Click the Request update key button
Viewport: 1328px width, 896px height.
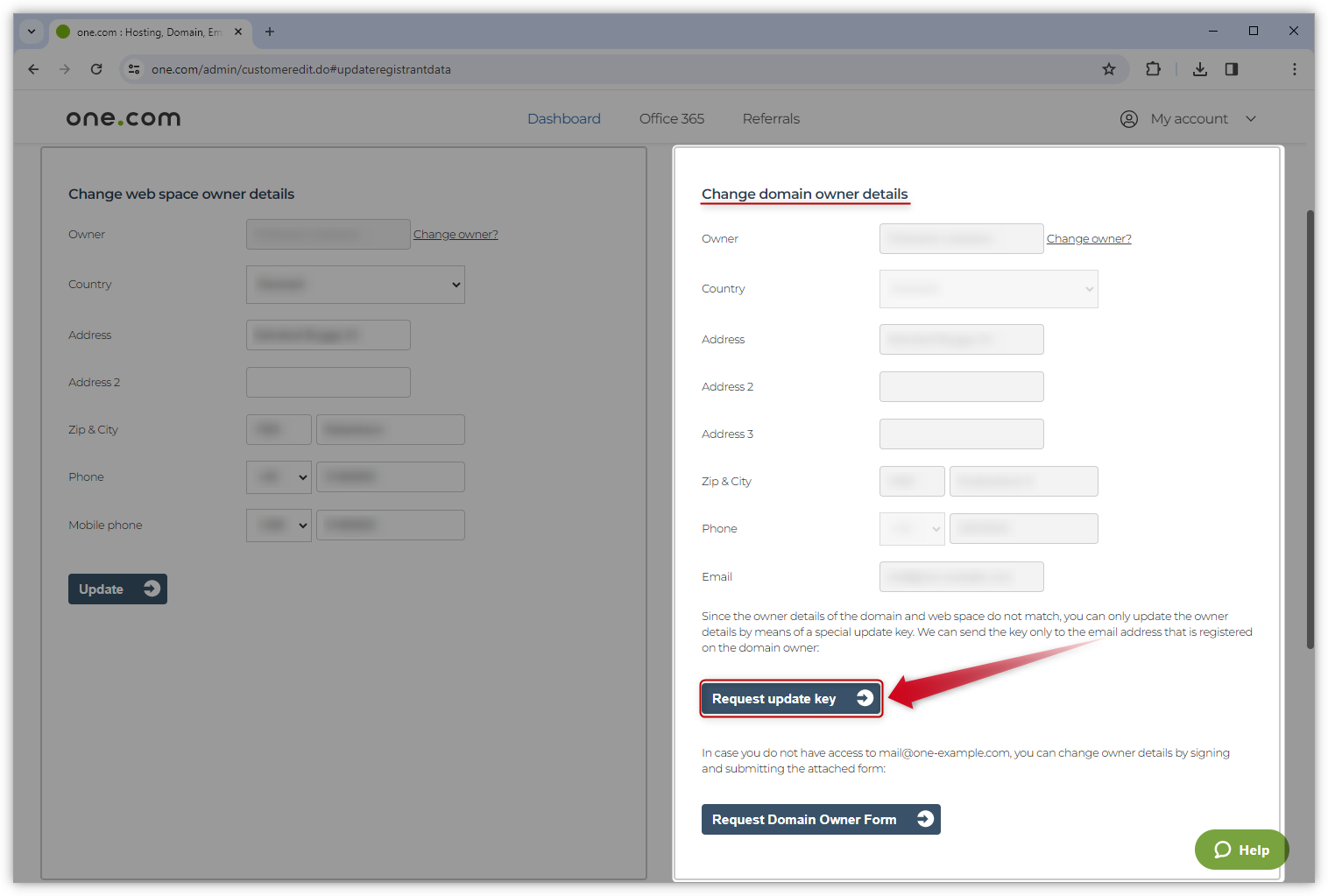coord(789,698)
